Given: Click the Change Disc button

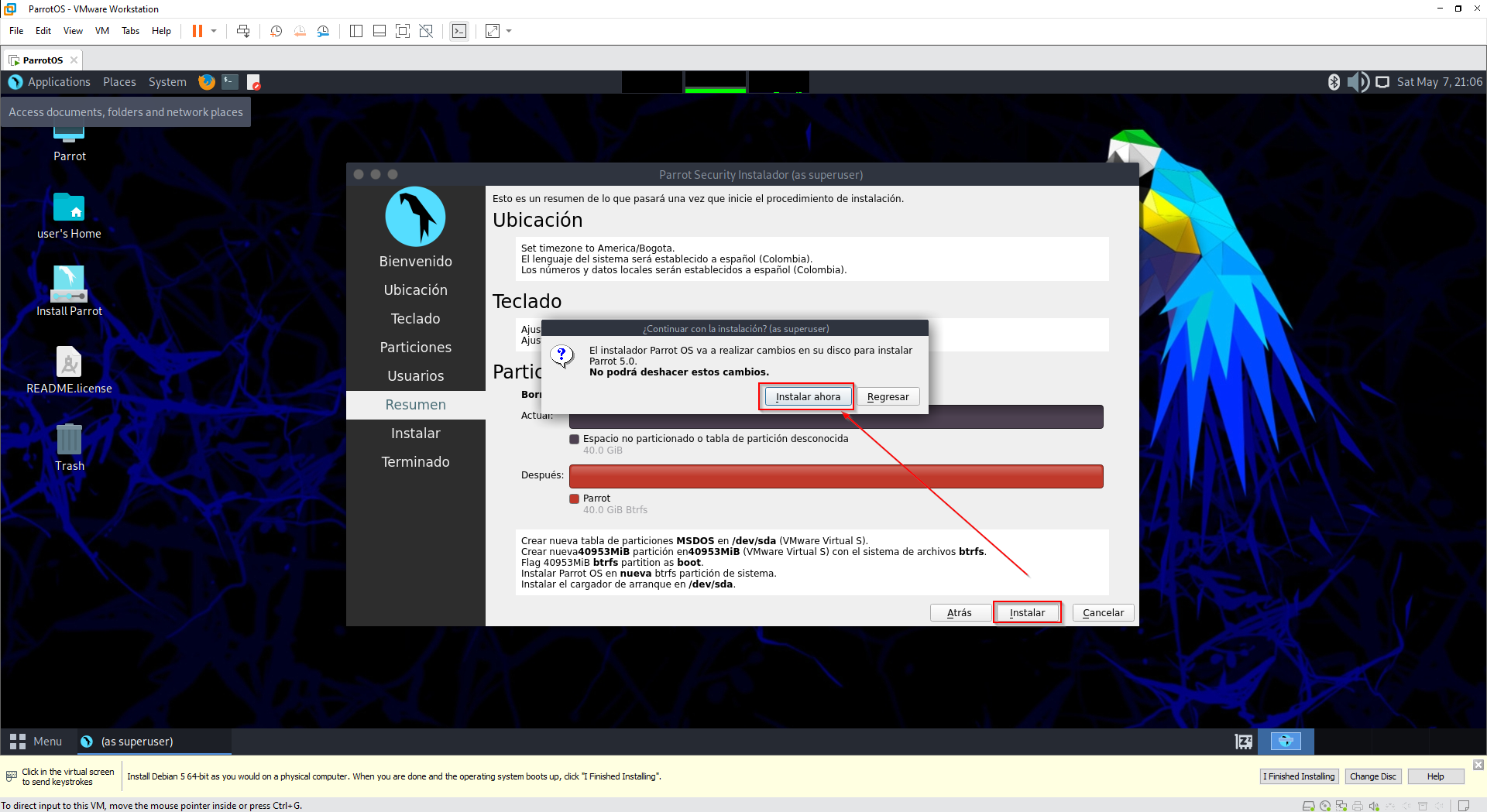Looking at the screenshot, I should click(1372, 776).
